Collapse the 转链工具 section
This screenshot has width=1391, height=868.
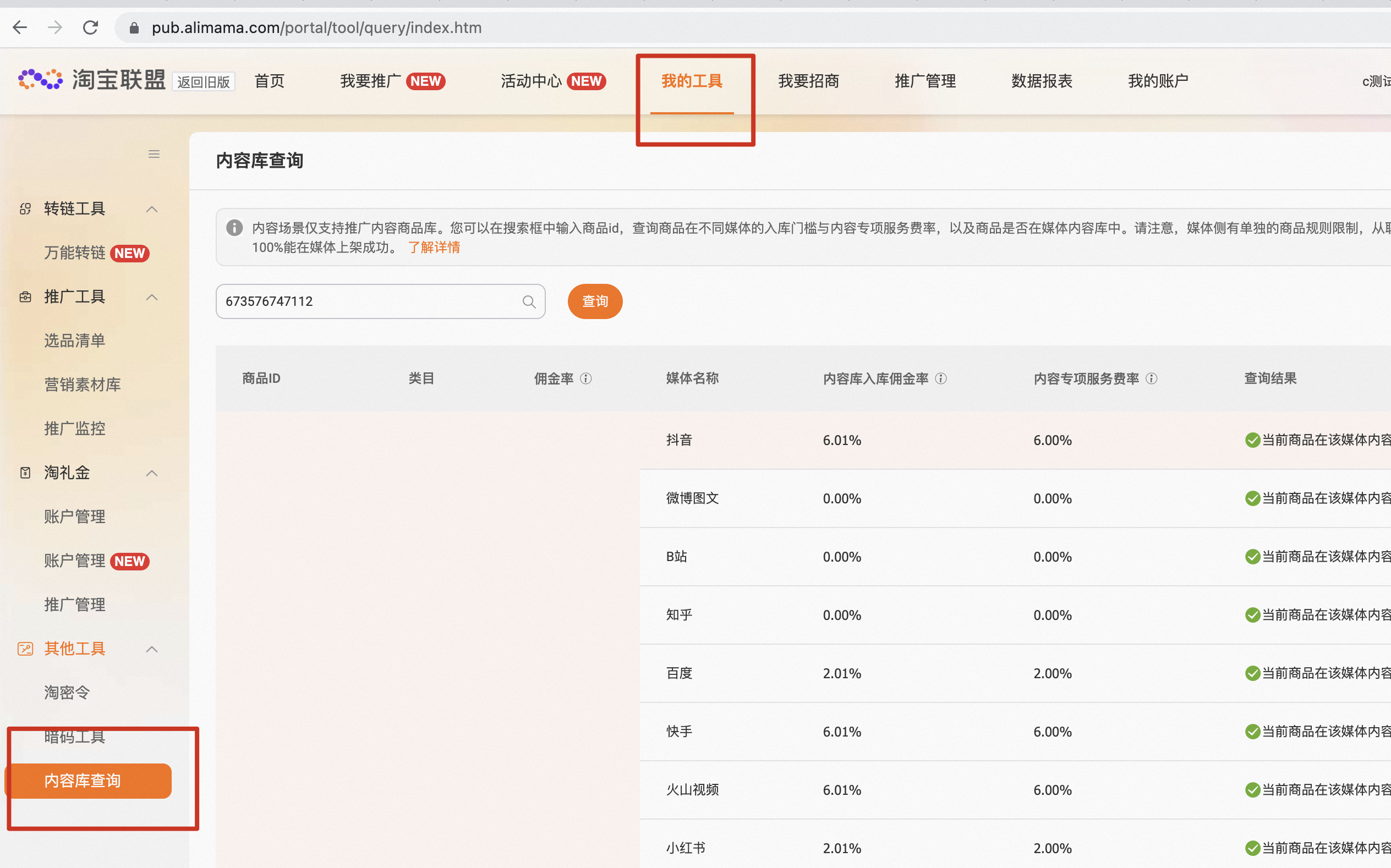click(x=151, y=208)
